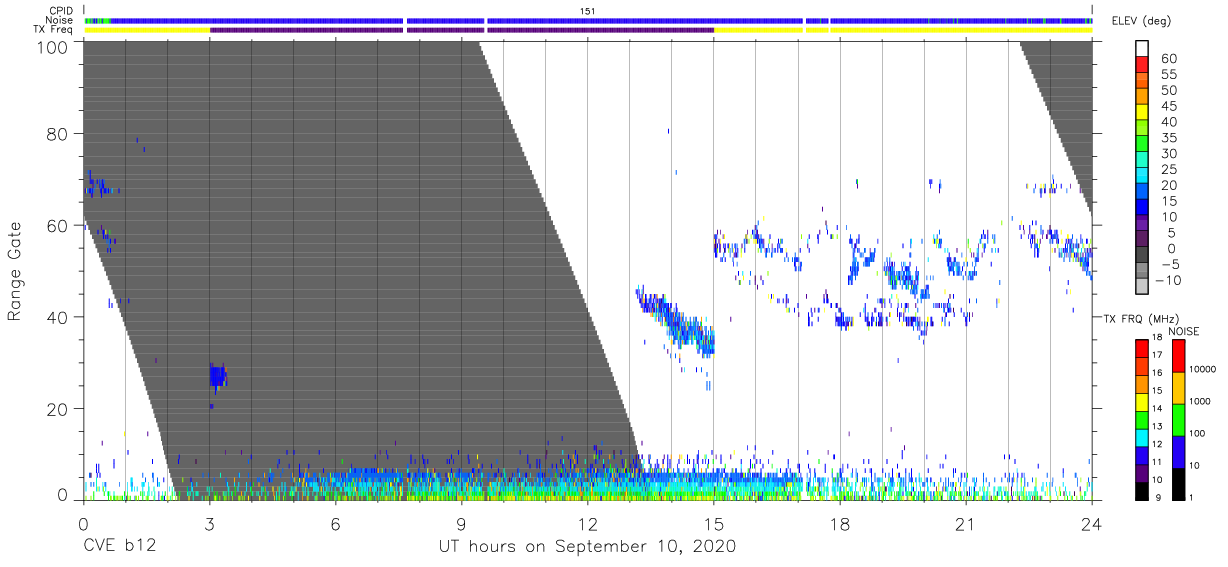
Task: Click the purple segment of the TX Freq strip
Action: point(462,30)
